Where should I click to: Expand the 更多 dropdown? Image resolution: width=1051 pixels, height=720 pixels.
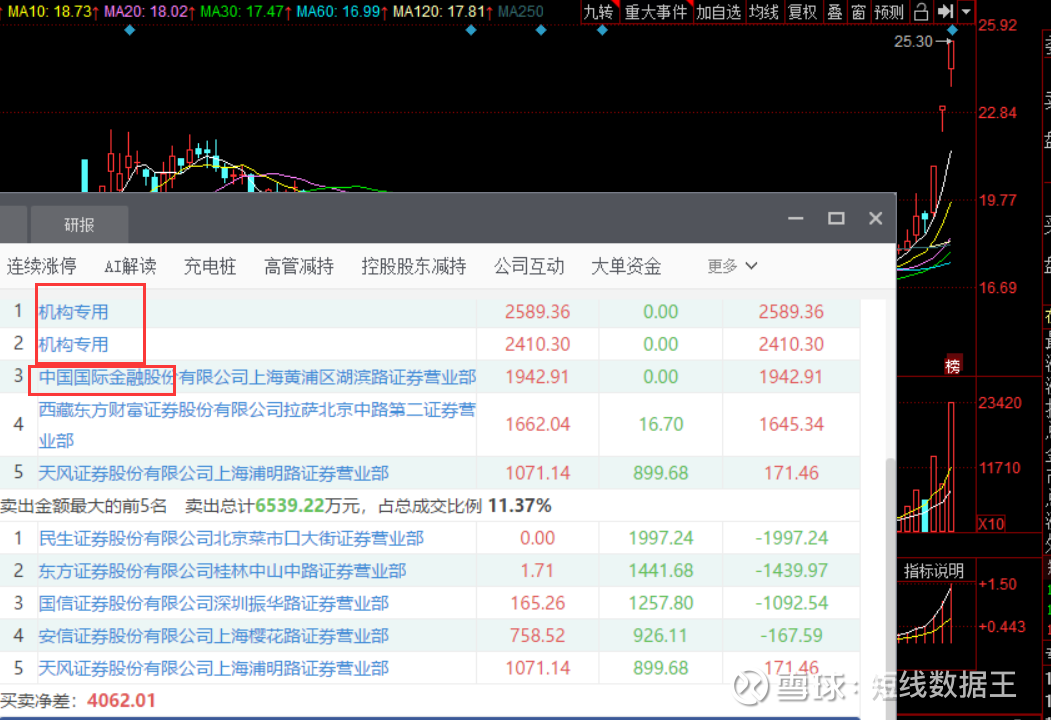732,266
